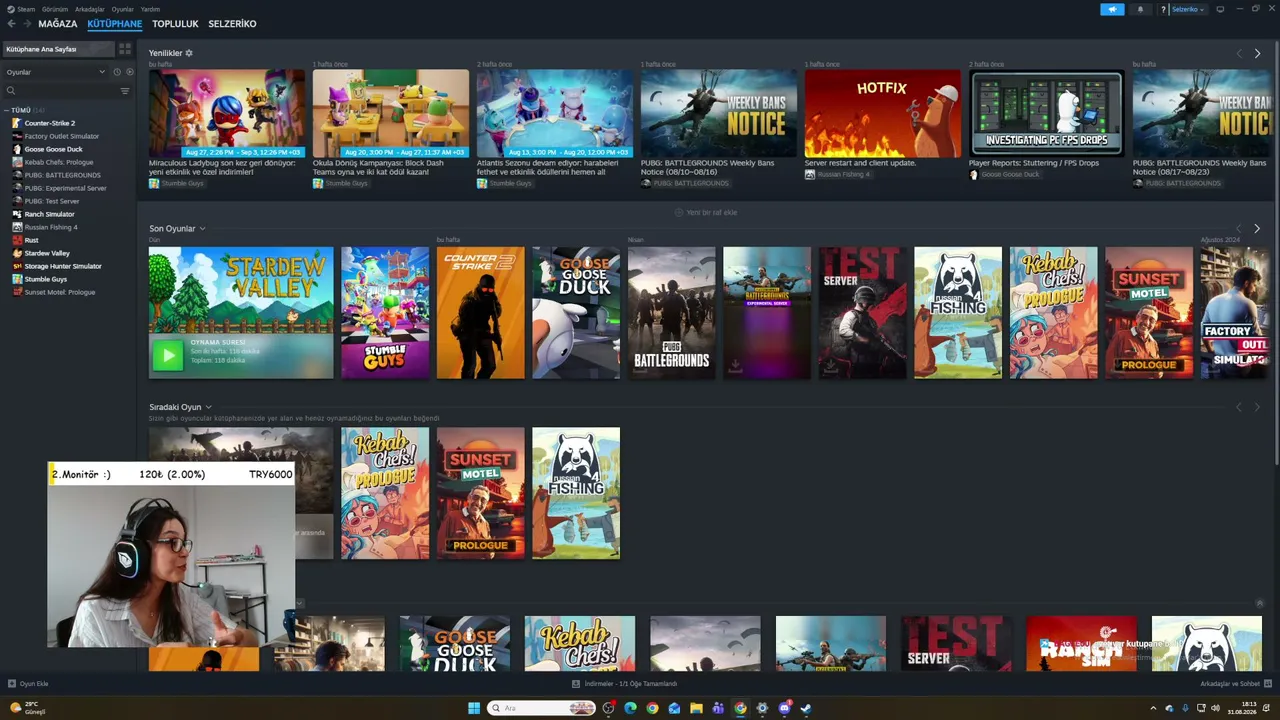
Task: Switch to the TOPLULUK tab
Action: coord(175,24)
